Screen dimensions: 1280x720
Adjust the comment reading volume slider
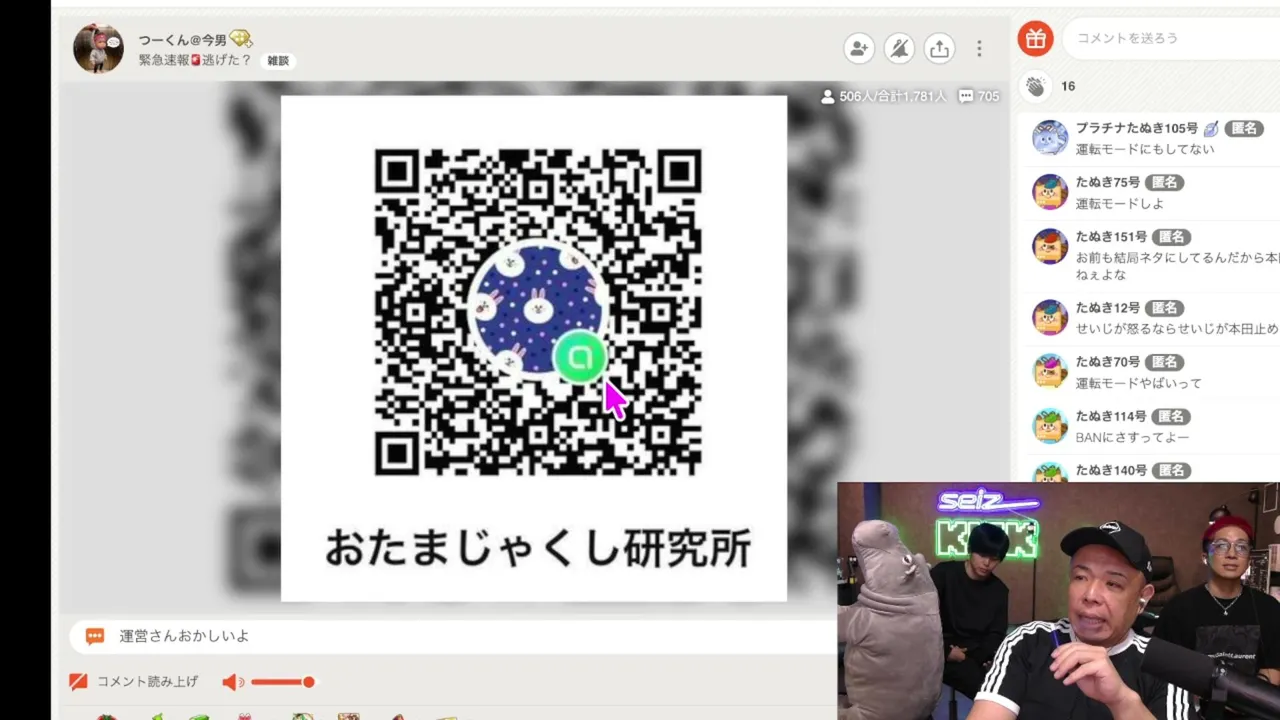click(x=283, y=682)
